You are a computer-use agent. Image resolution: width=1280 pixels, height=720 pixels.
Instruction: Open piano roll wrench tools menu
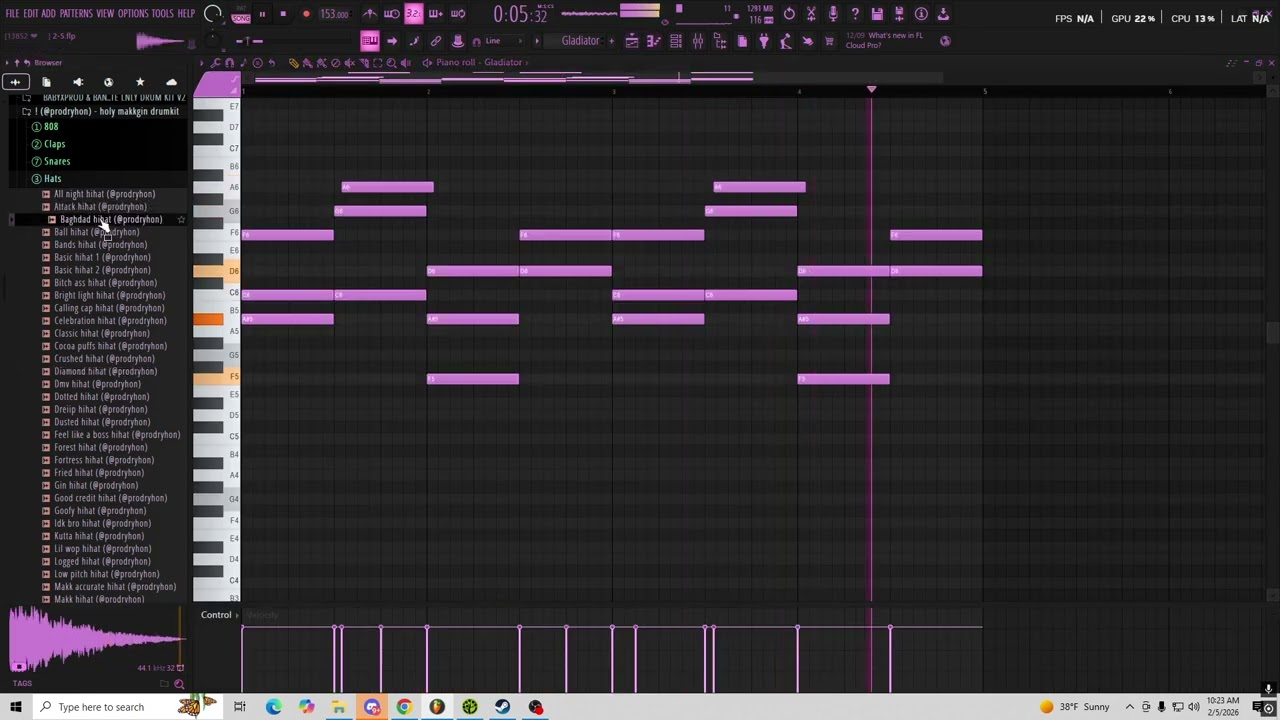tap(216, 63)
